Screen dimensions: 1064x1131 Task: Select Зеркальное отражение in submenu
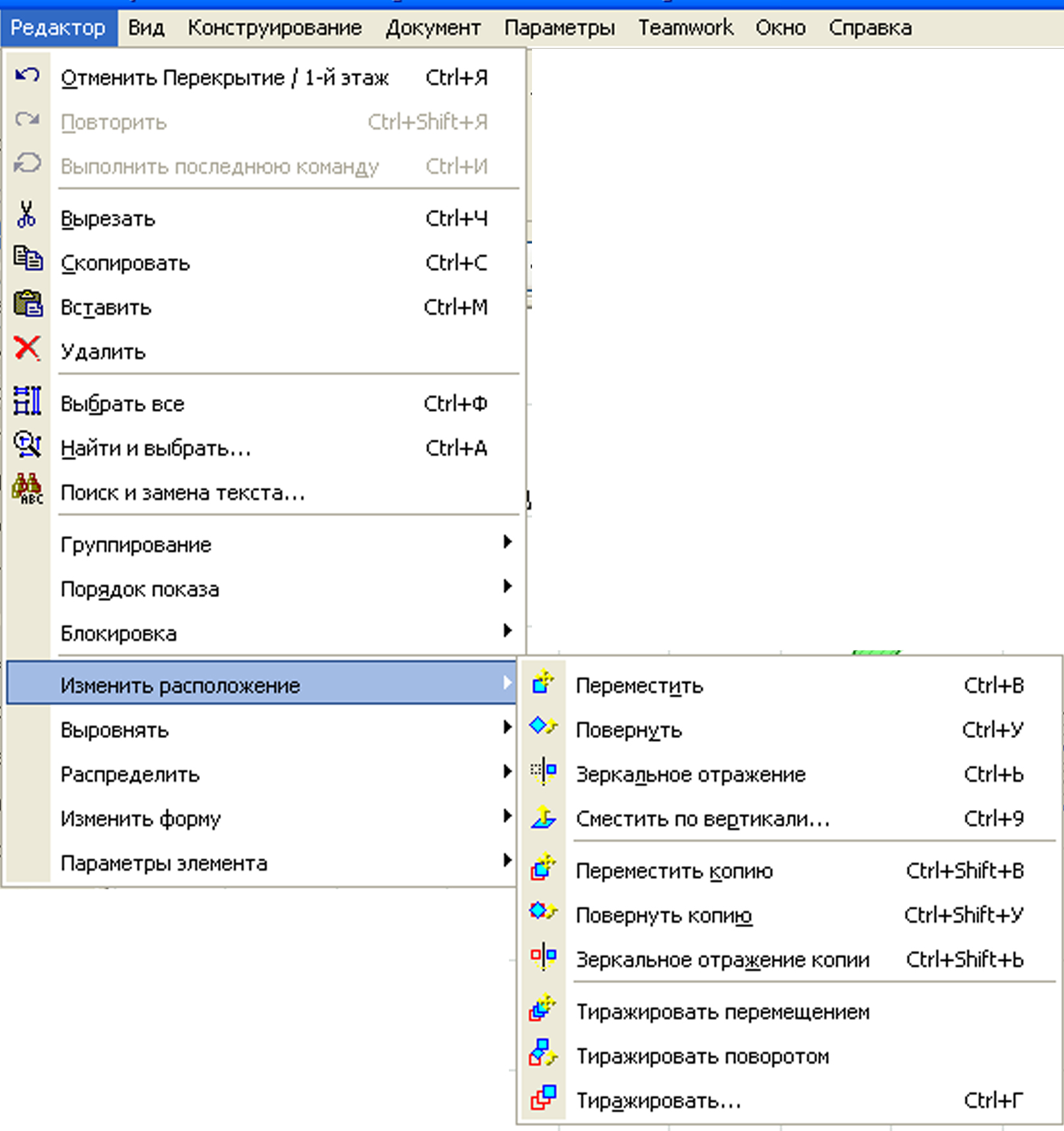point(791,775)
